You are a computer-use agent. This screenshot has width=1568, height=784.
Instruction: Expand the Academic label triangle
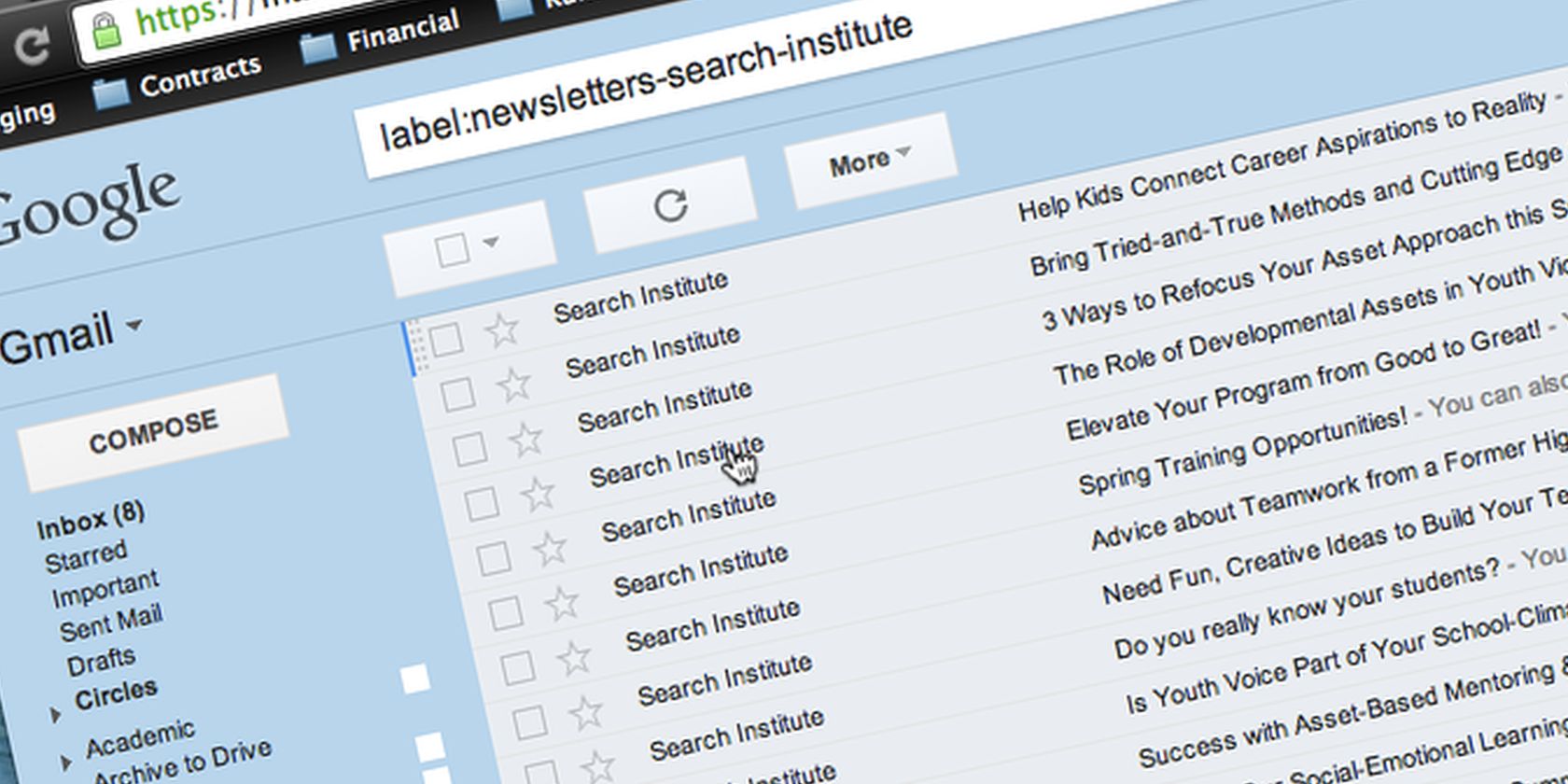coord(66,763)
